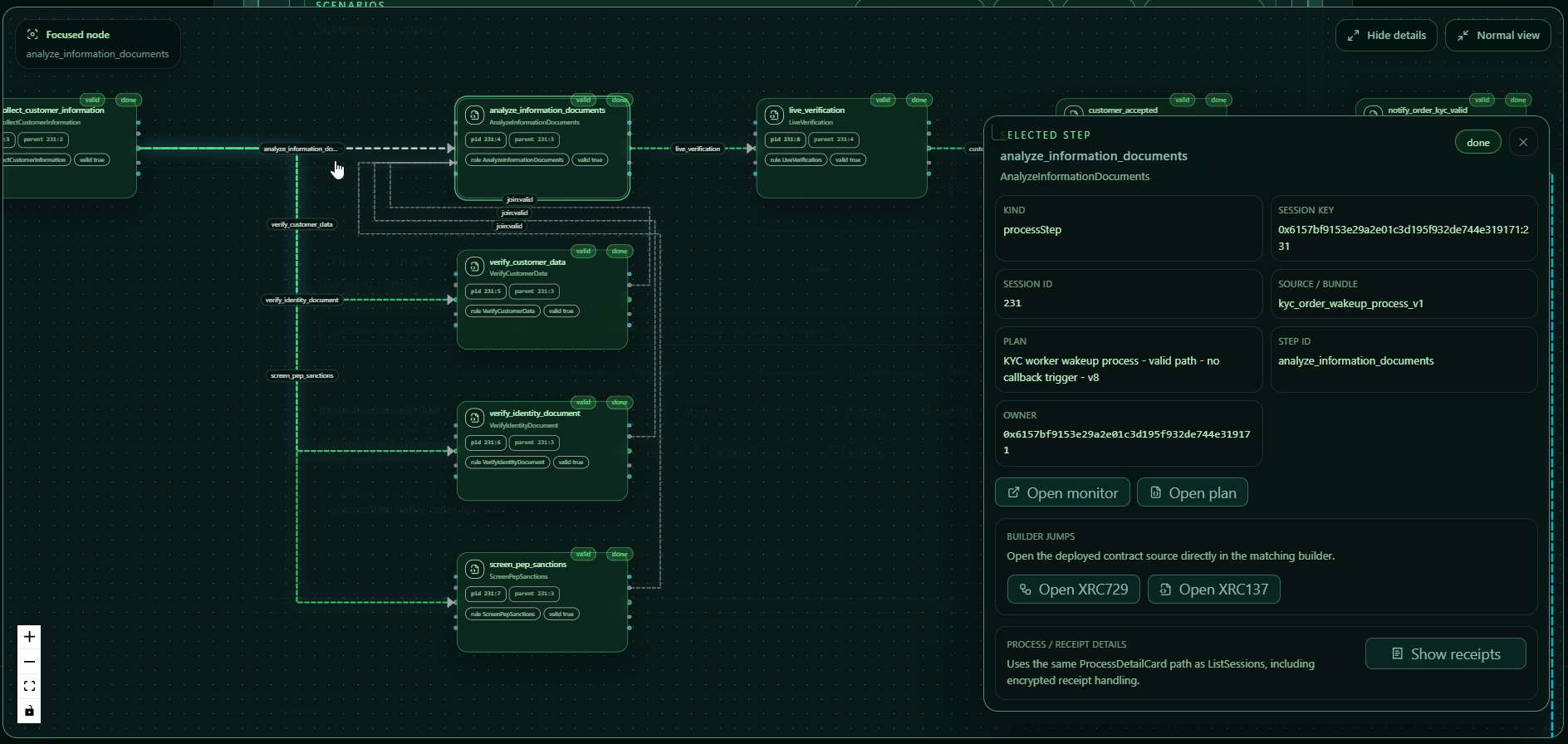Image resolution: width=1568 pixels, height=744 pixels.
Task: Click the done status badge in the details panel
Action: pos(1477,143)
